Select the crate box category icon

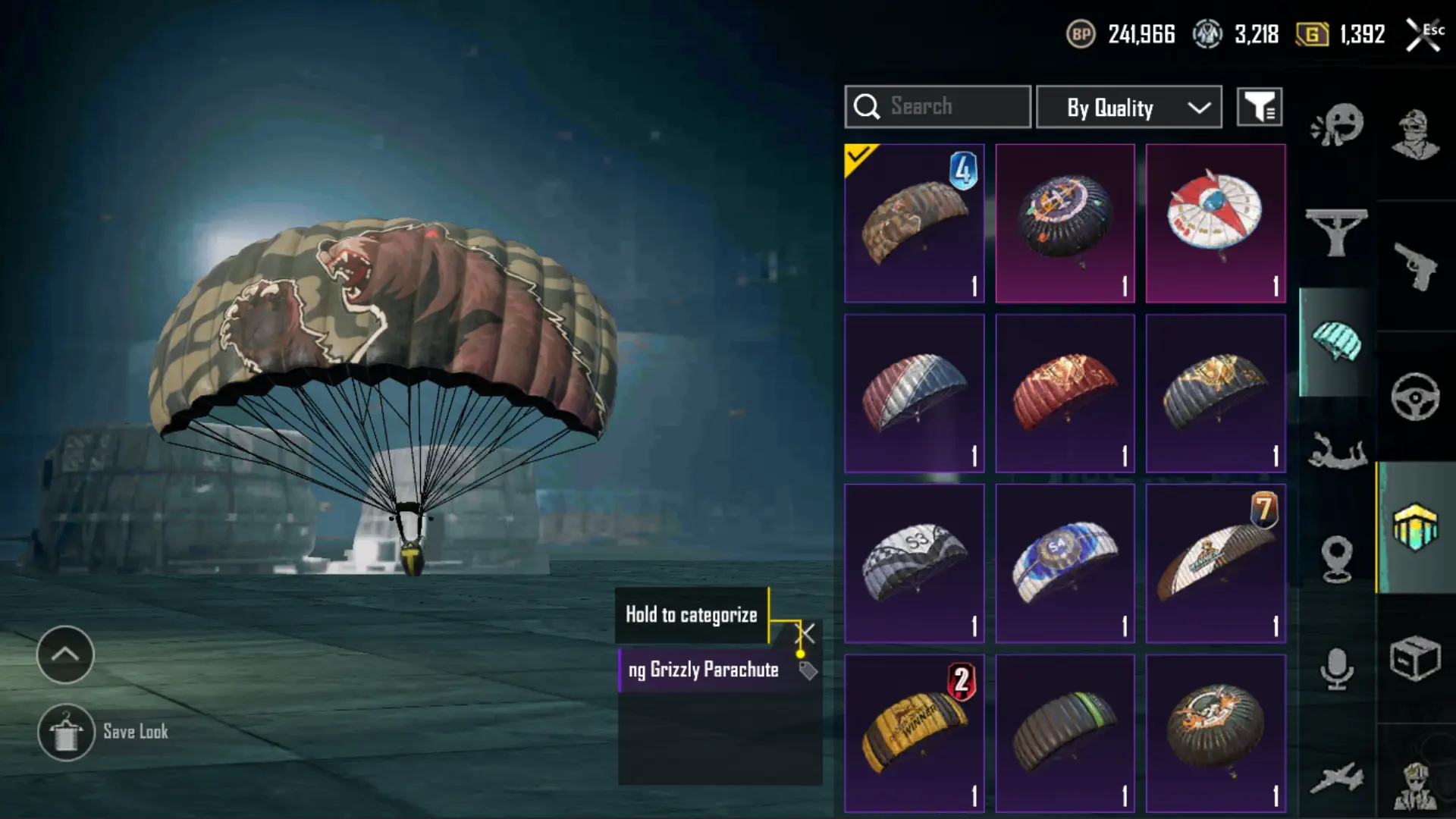point(1415,658)
